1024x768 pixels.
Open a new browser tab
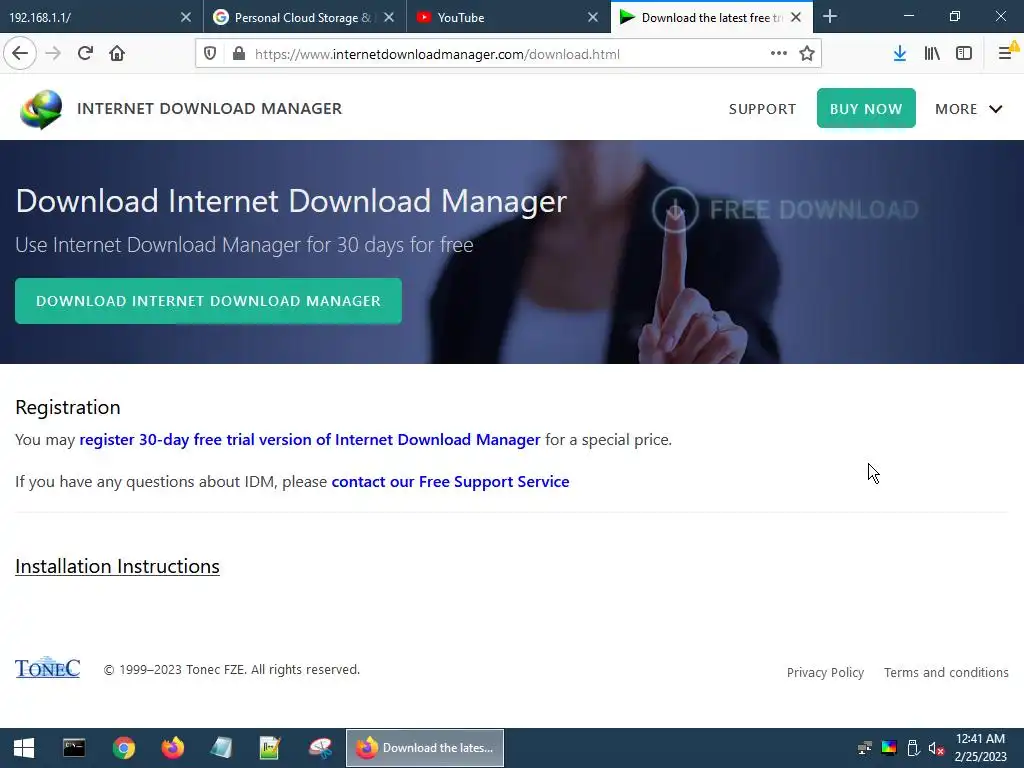[830, 16]
